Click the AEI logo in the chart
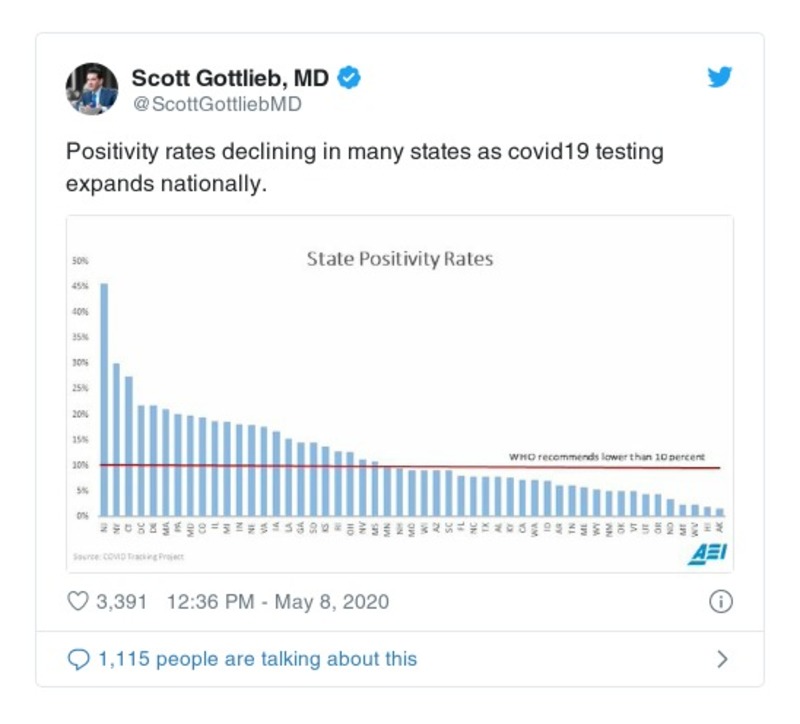800x724 pixels. click(704, 556)
